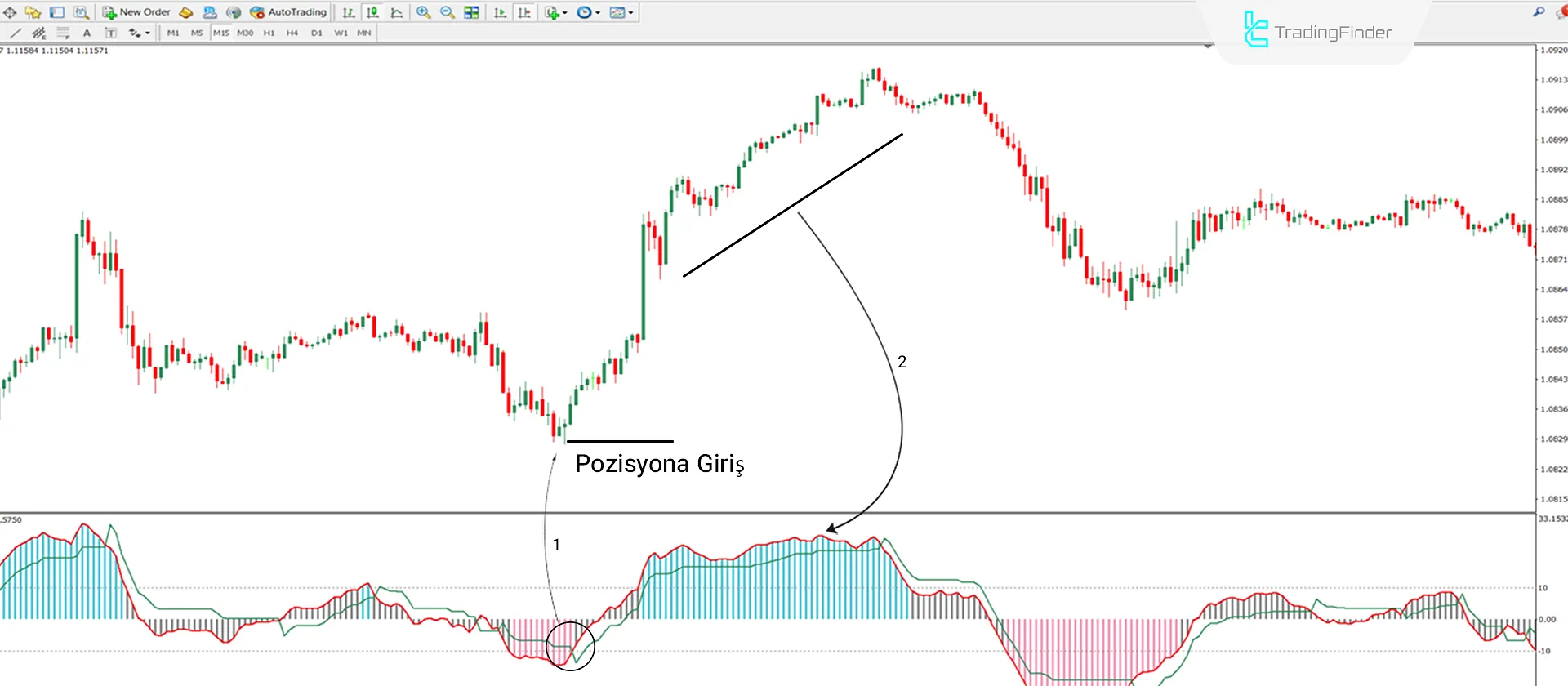Toggle chart auto scroll
The image size is (1568, 686).
point(501,12)
